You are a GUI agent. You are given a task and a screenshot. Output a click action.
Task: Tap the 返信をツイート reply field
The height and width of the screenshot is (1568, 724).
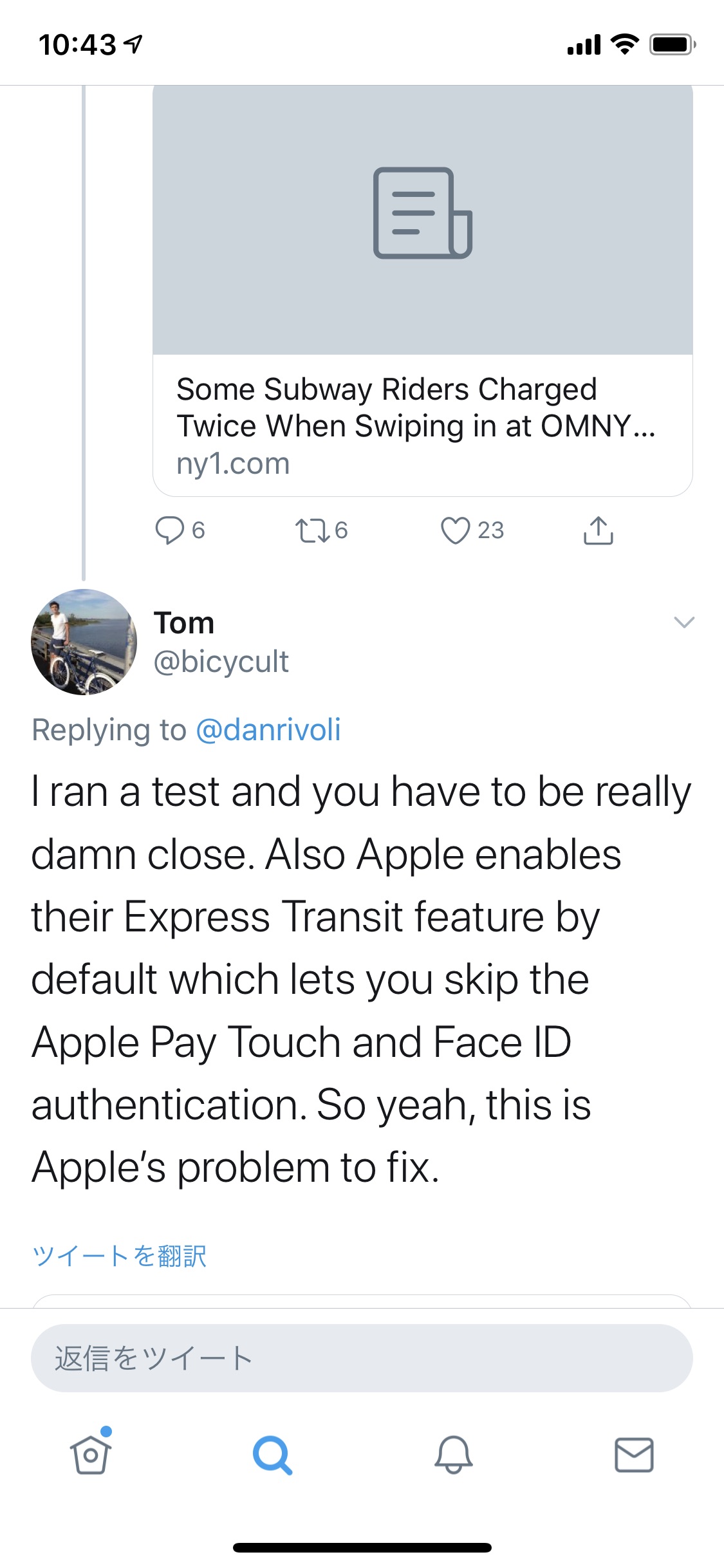pyautogui.click(x=362, y=1358)
